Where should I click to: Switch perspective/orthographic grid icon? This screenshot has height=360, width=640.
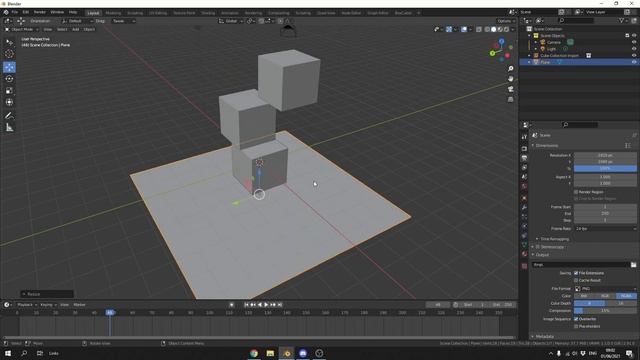pos(511,99)
